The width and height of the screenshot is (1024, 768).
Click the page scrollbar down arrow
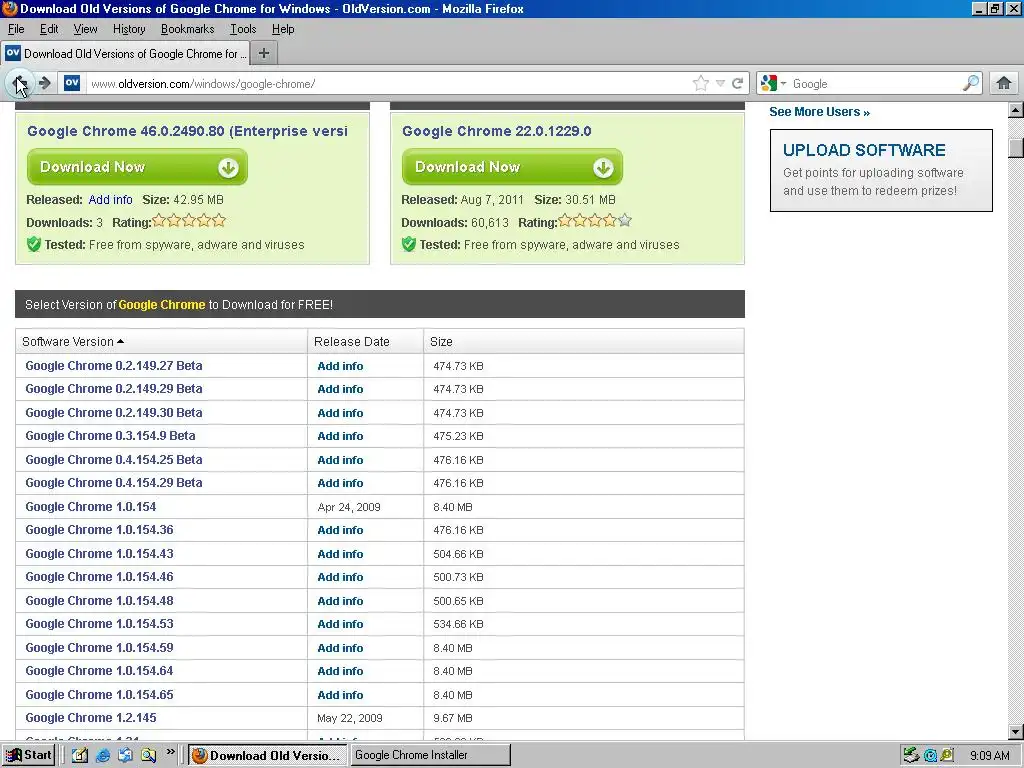click(x=1016, y=732)
